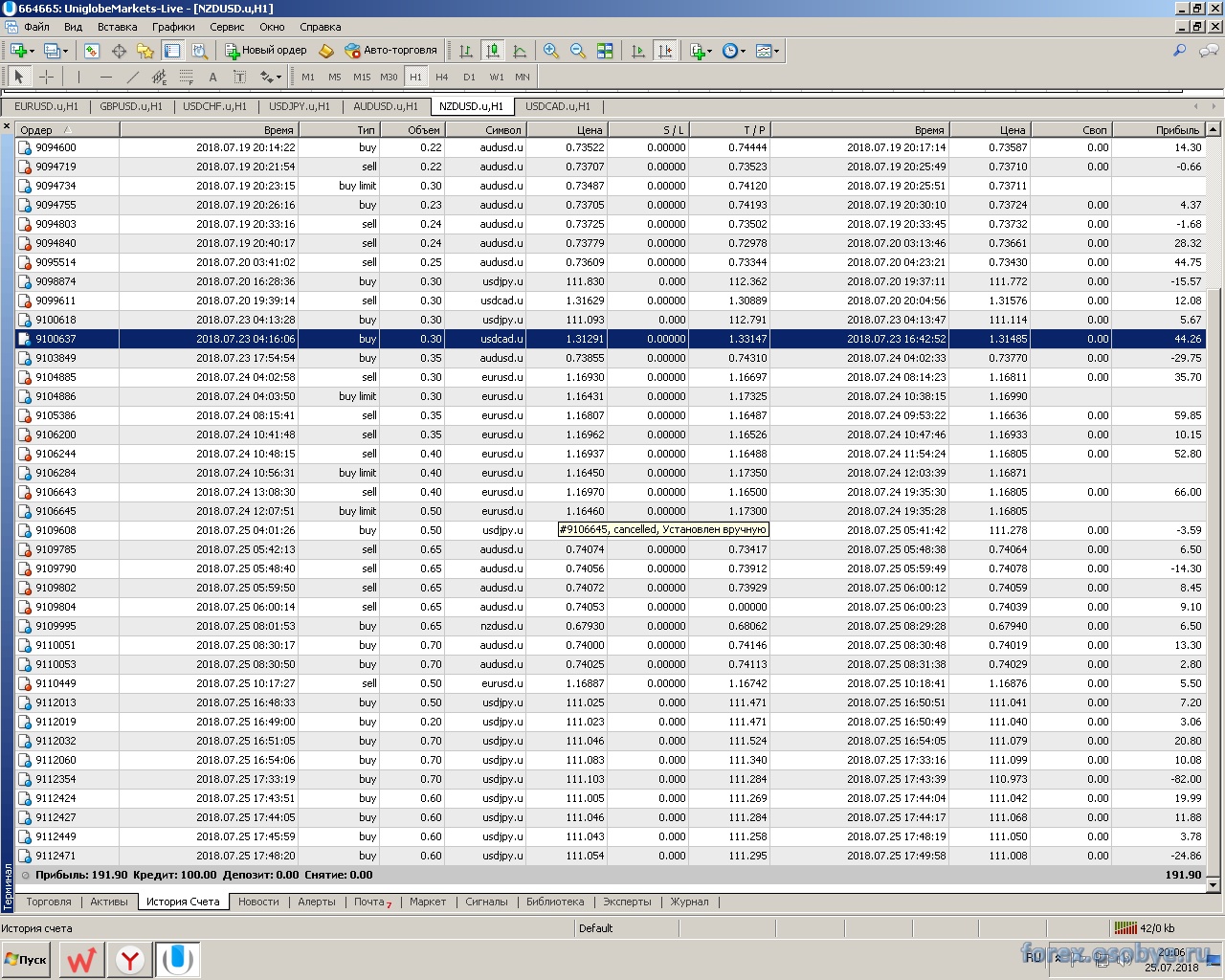Switch to the Журнал terminal tab
Viewport: 1225px width, 980px height.
pyautogui.click(x=689, y=902)
